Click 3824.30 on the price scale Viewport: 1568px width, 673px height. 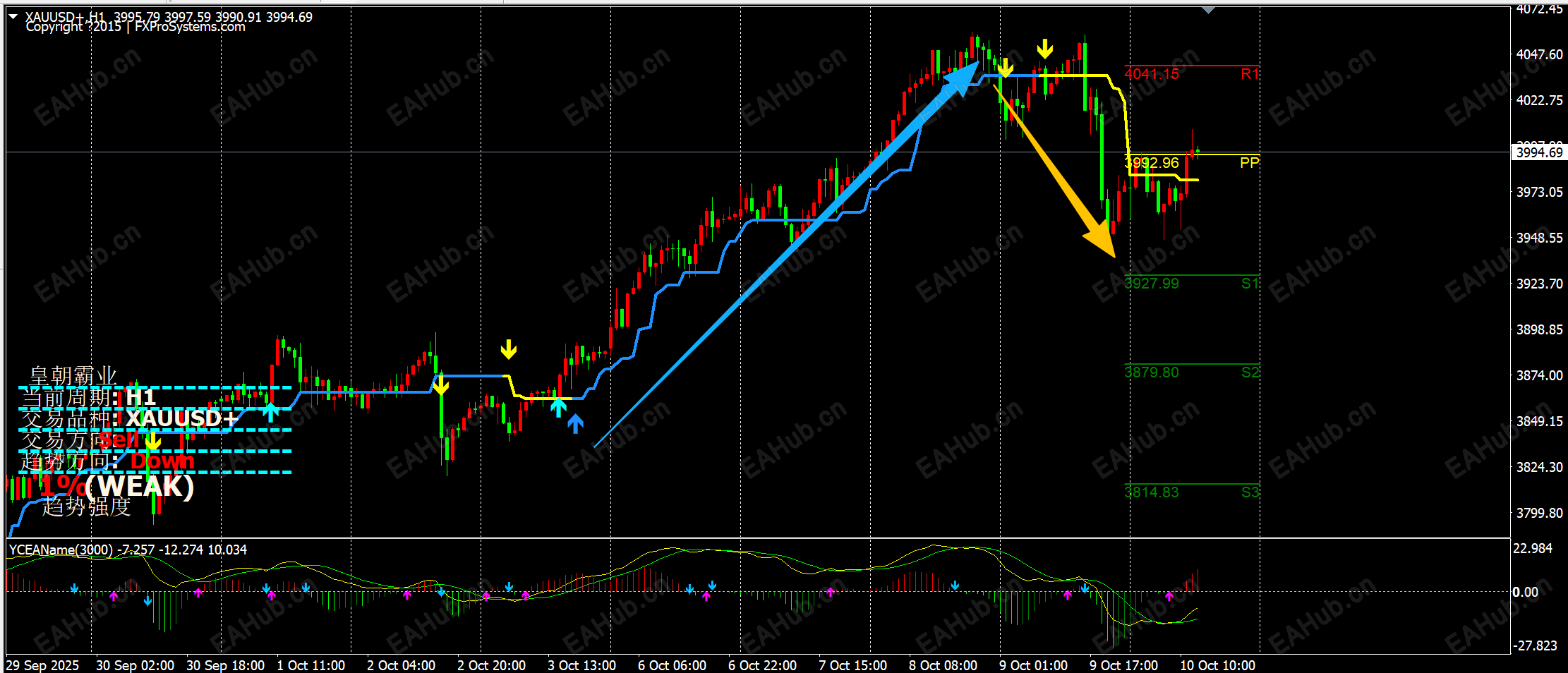pos(1539,467)
